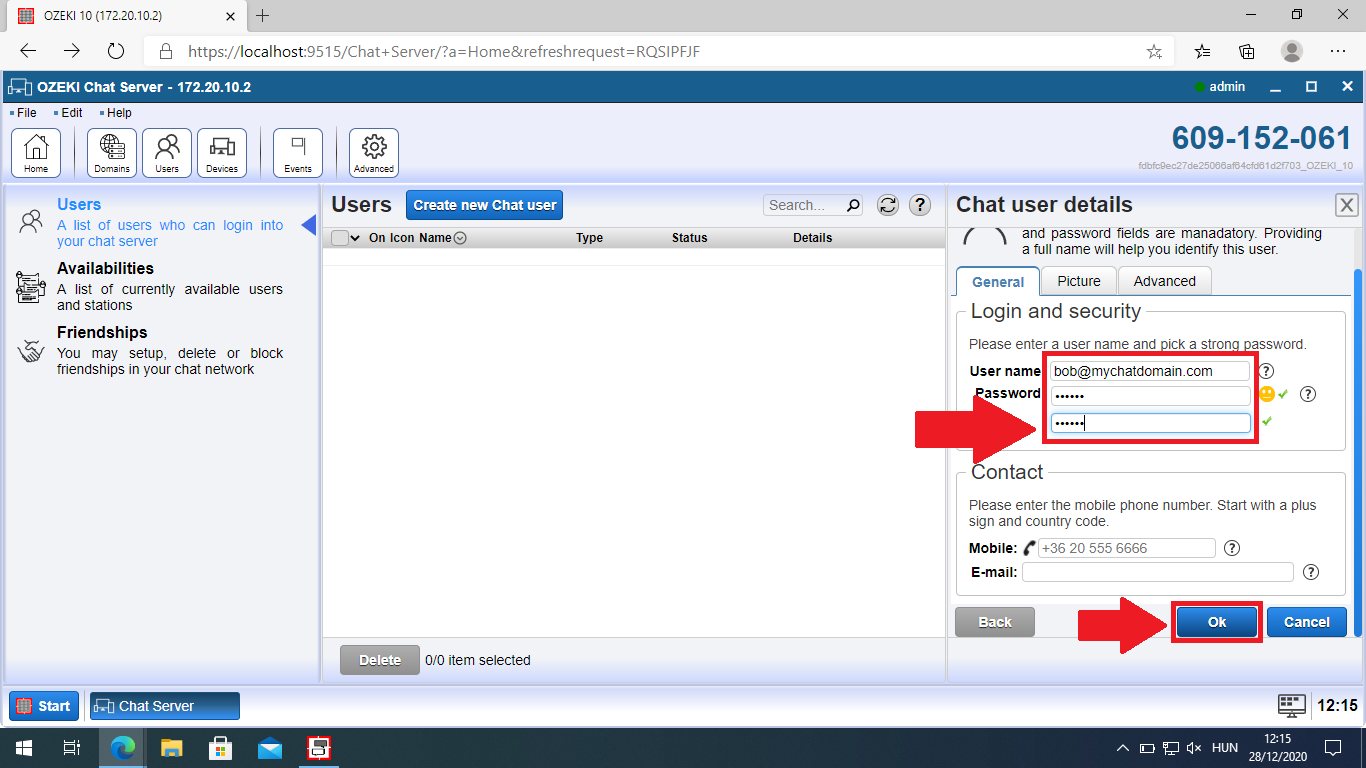1366x768 pixels.
Task: Click the Mobile phone number field
Action: [1126, 548]
